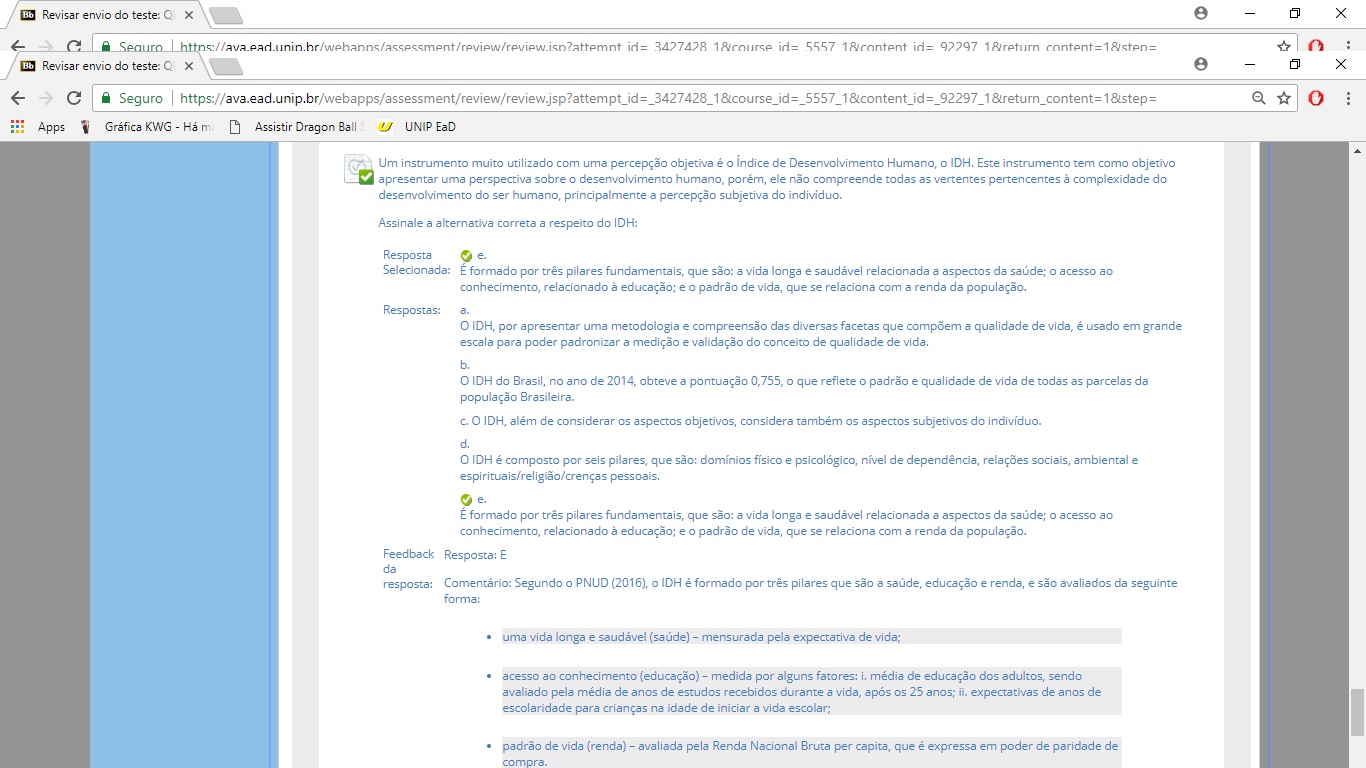Viewport: 1366px width, 768px height.
Task: Bookmark this page with the star icon
Action: pyautogui.click(x=1284, y=98)
